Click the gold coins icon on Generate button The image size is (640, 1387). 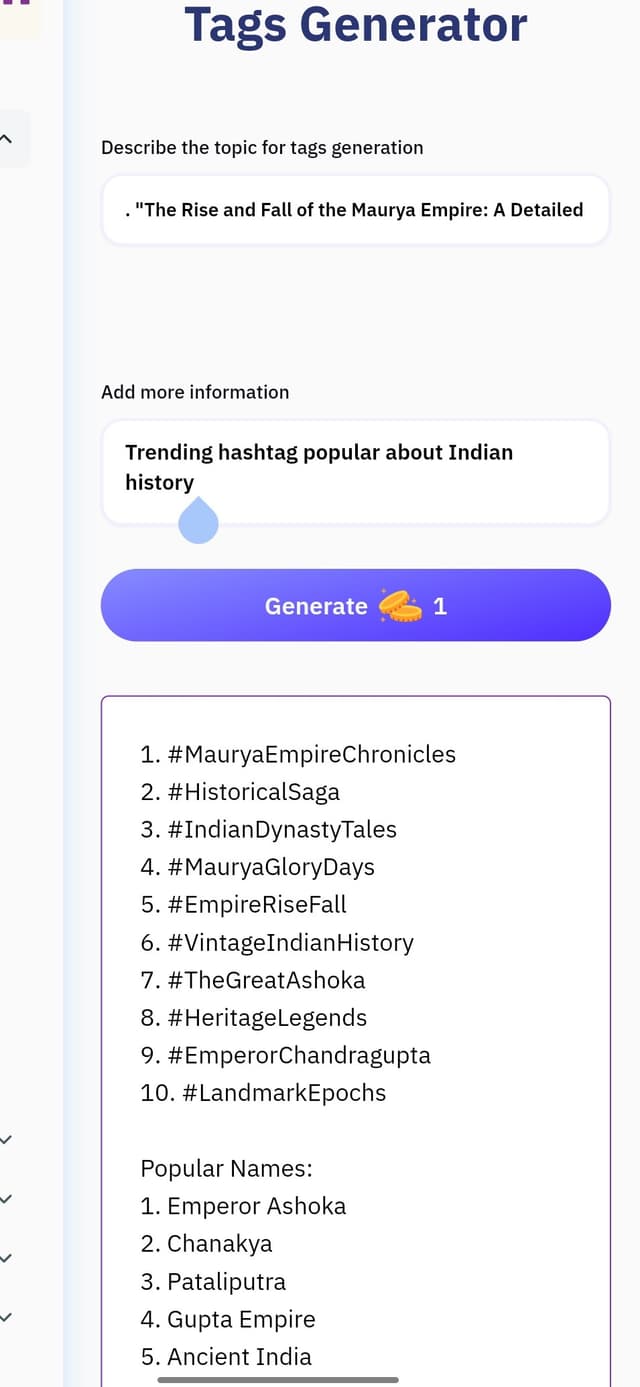click(x=400, y=606)
